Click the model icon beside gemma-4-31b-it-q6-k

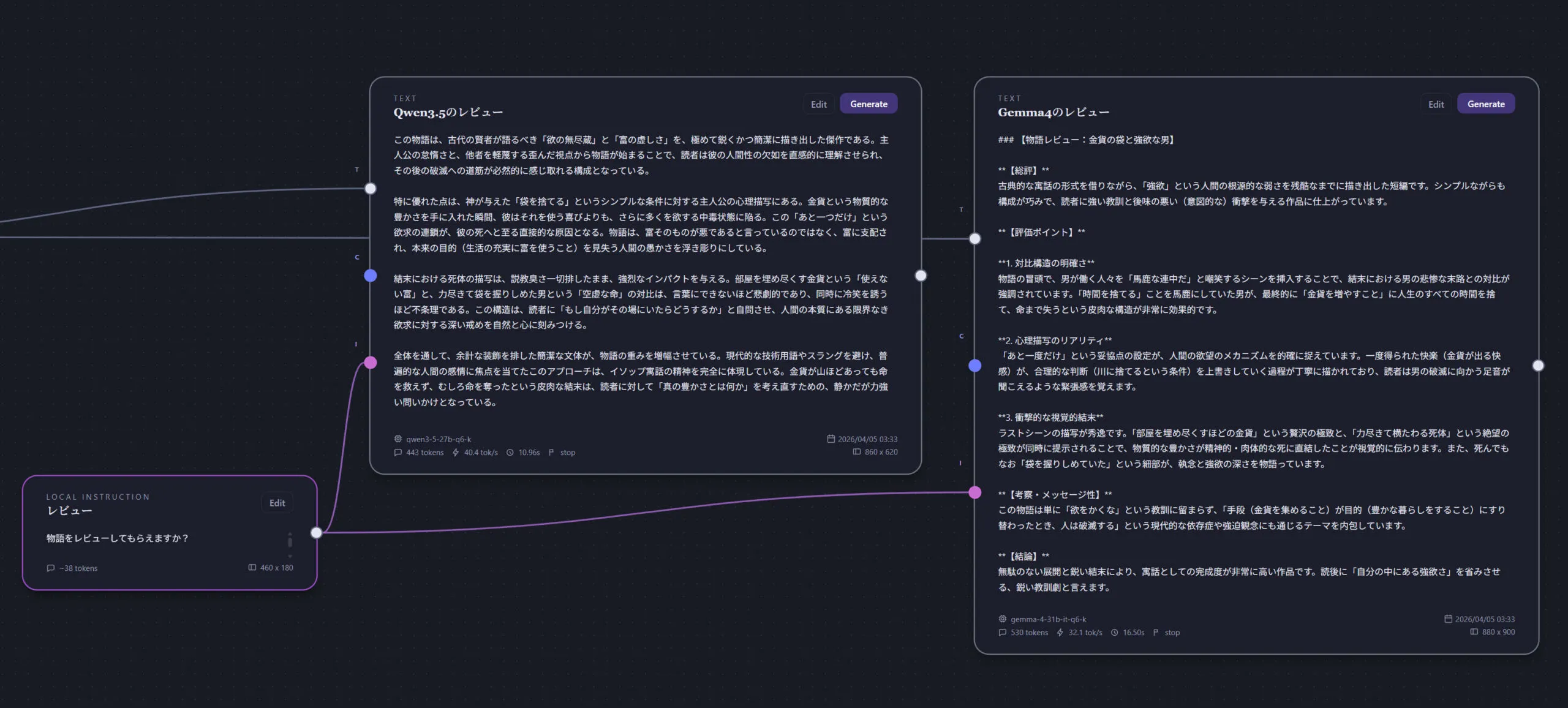click(x=1003, y=619)
